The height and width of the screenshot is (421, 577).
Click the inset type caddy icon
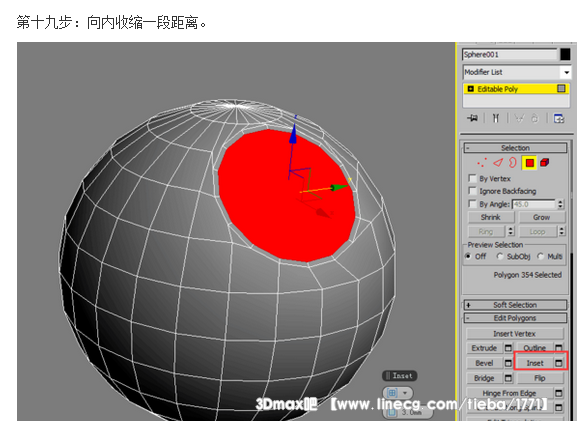tap(392, 393)
